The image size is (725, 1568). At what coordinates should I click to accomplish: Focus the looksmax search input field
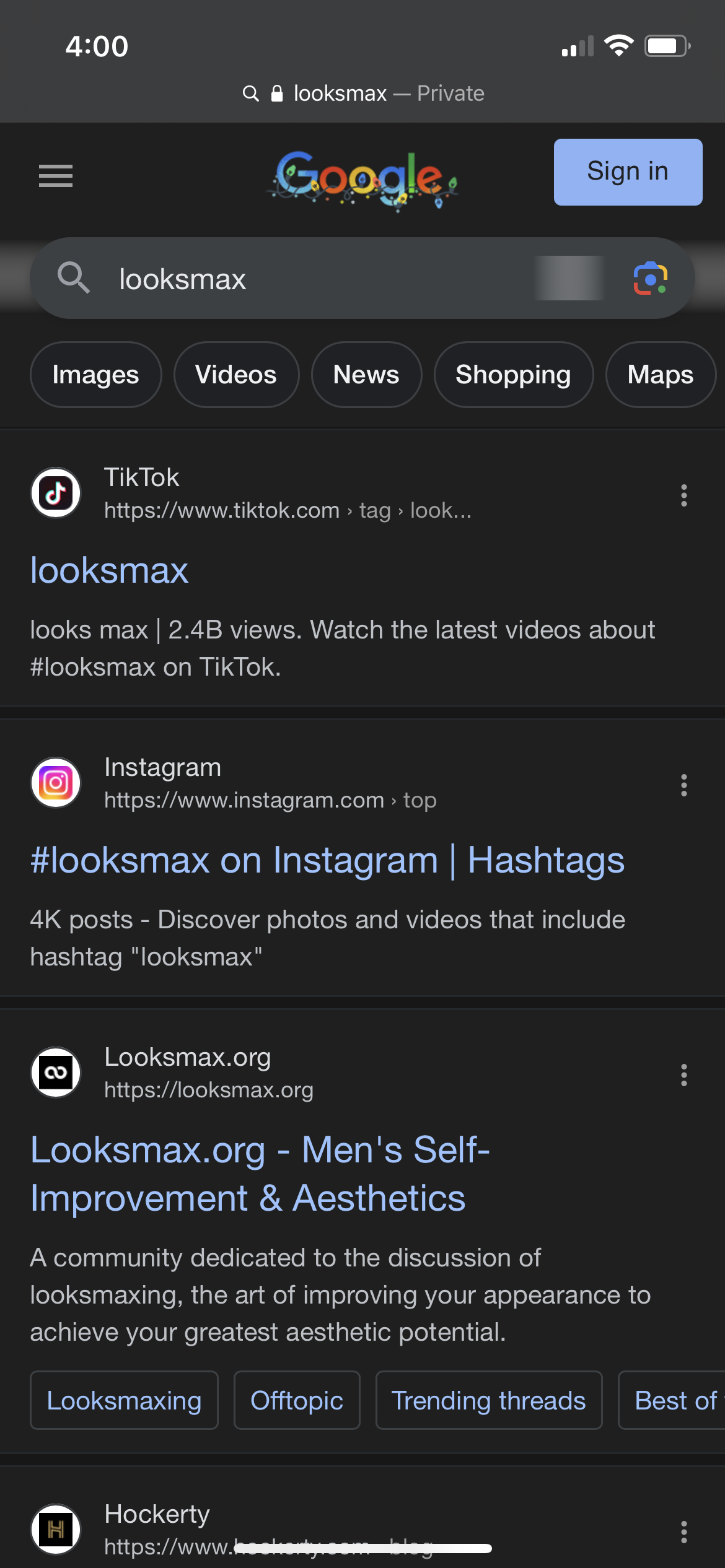click(x=322, y=279)
